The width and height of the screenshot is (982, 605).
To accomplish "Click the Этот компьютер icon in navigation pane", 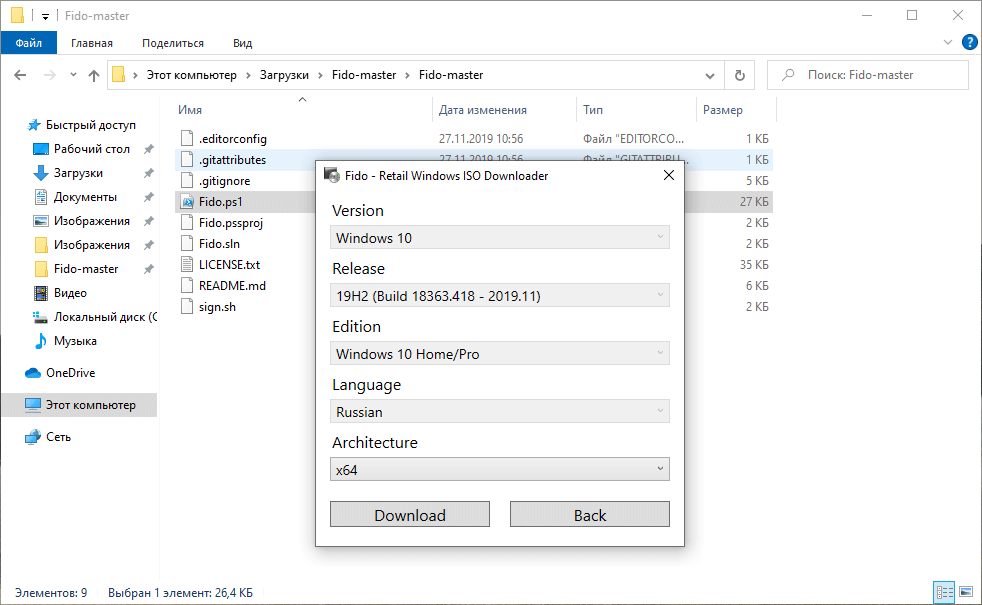I will [31, 404].
